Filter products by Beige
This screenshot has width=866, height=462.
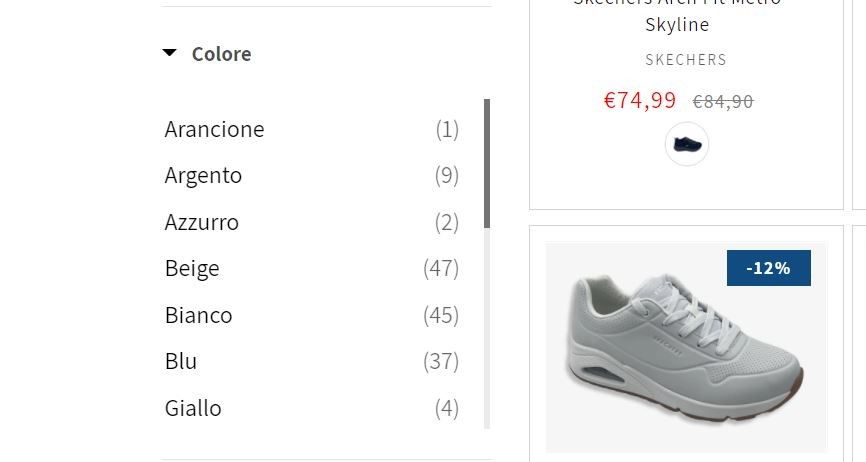coord(311,268)
